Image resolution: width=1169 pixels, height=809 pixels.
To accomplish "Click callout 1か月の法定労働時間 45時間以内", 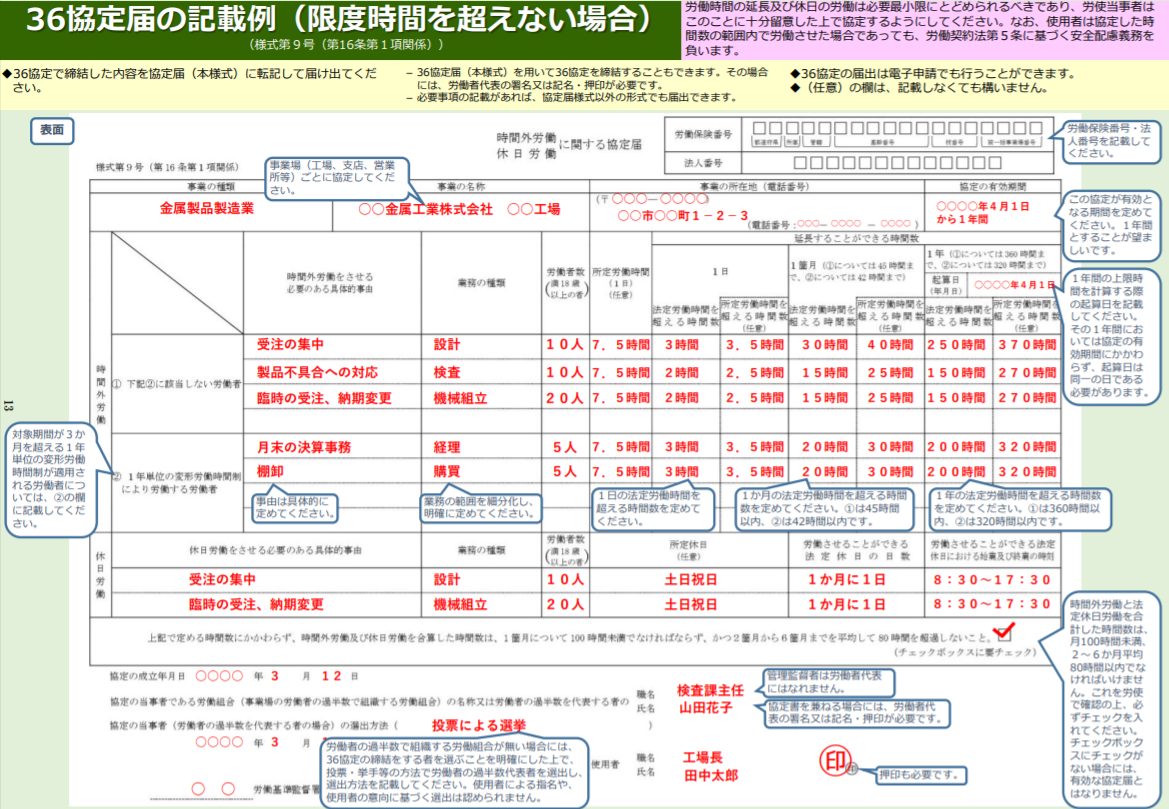I will (x=823, y=509).
